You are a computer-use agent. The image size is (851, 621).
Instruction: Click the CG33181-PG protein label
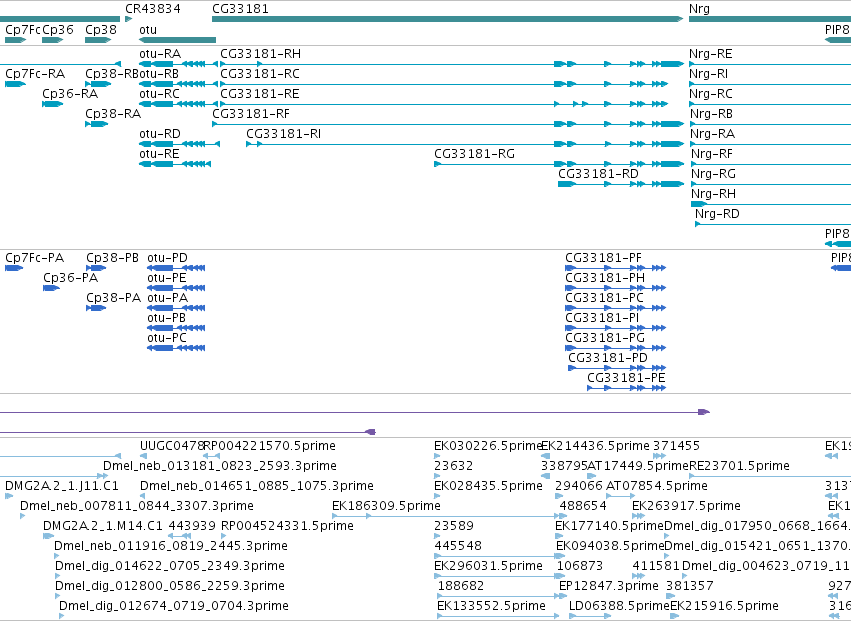(x=605, y=338)
